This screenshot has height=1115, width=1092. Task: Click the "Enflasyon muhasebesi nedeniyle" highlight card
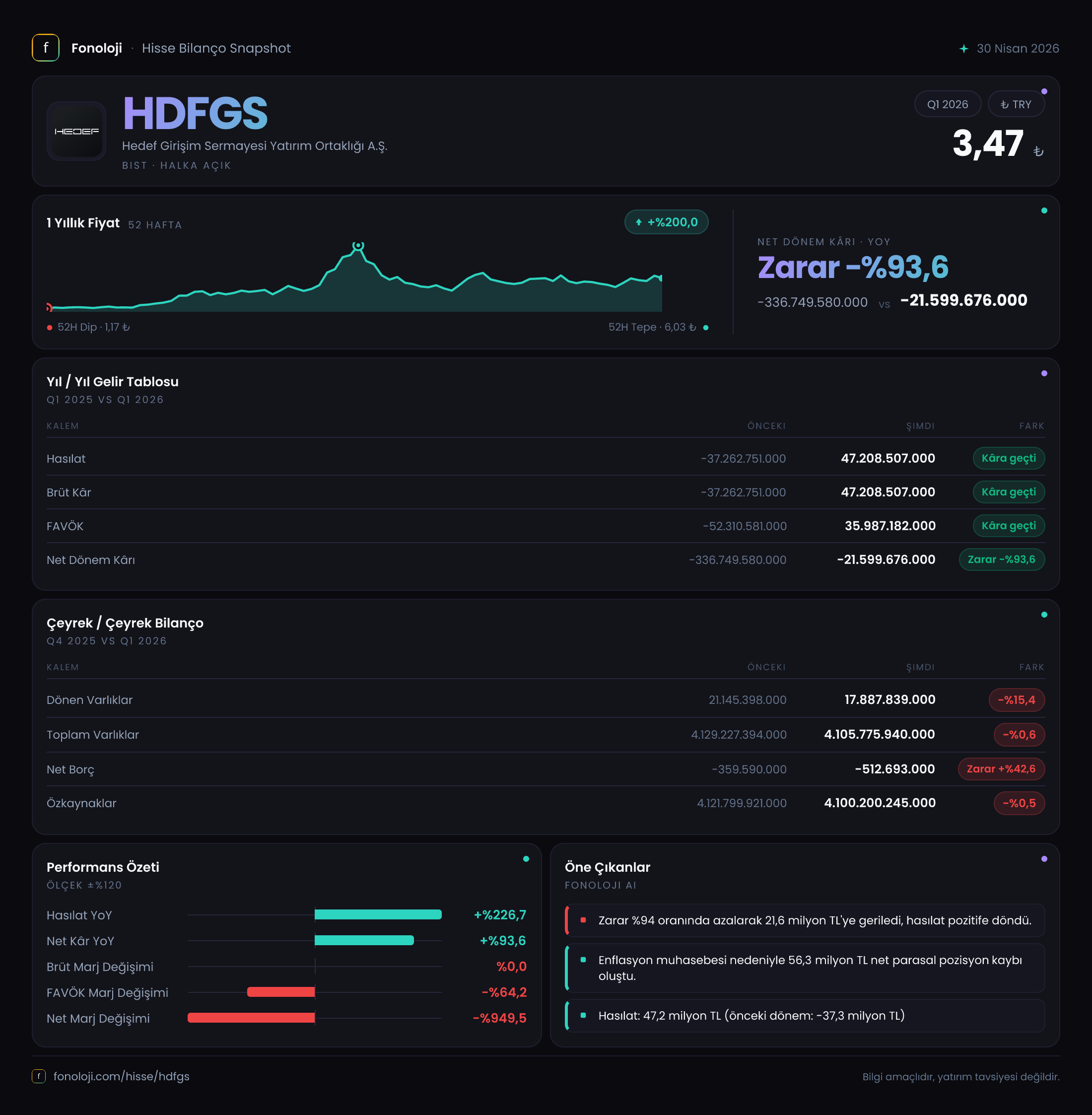[x=805, y=968]
